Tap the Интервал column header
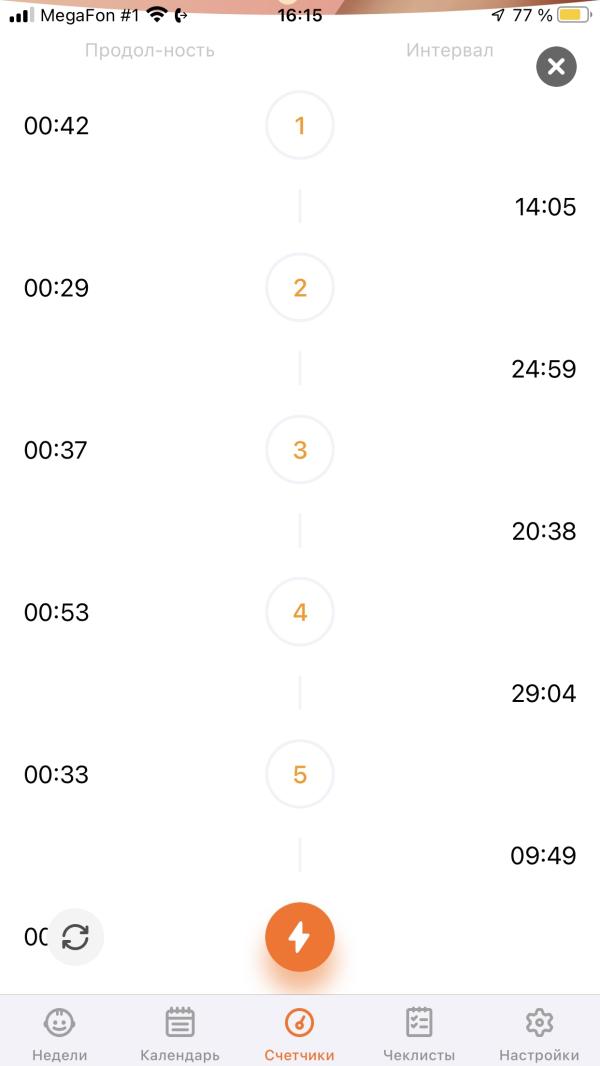Image resolution: width=600 pixels, height=1066 pixels. [x=450, y=50]
